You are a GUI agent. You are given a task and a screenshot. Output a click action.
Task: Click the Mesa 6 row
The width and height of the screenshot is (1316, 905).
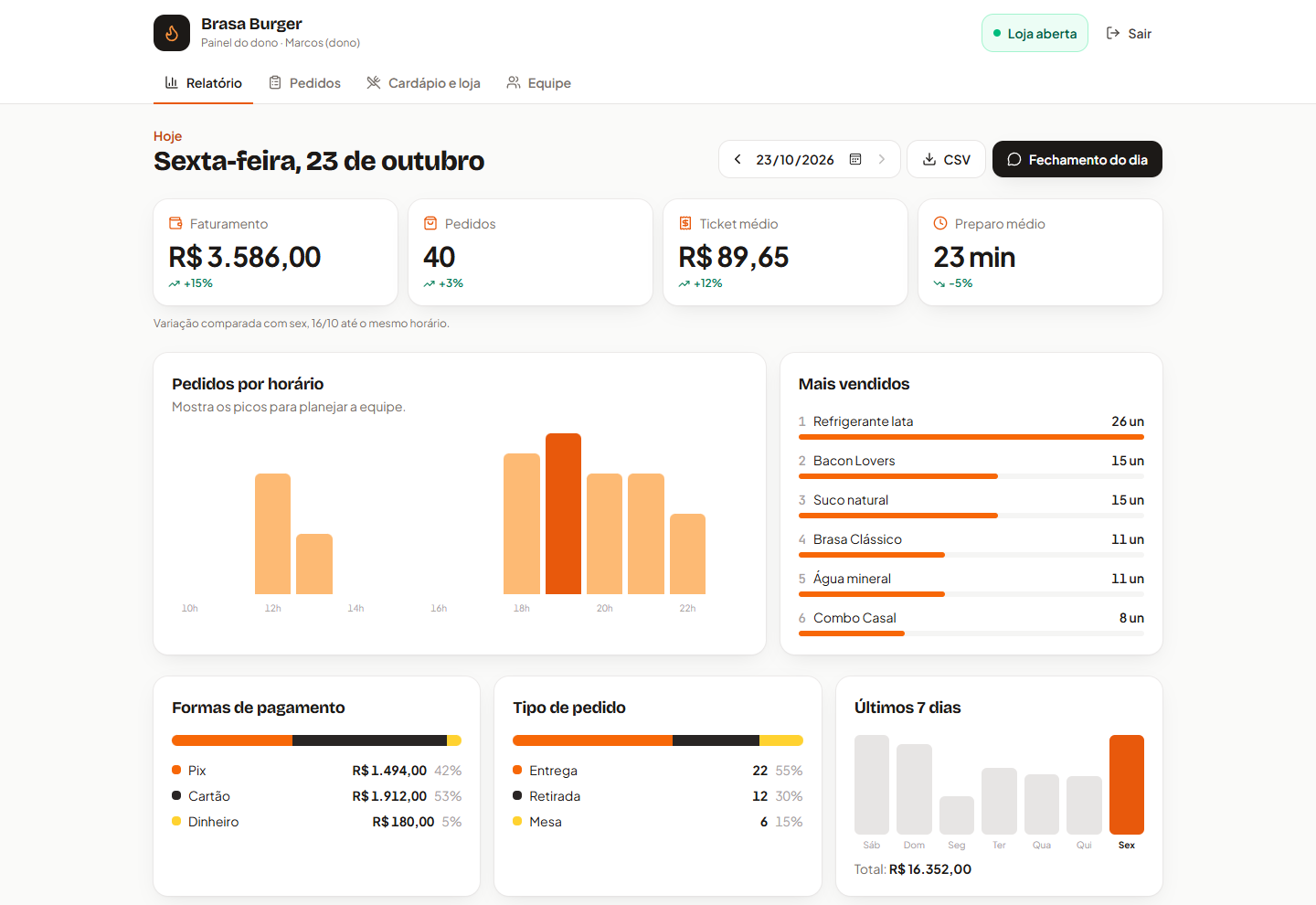[658, 822]
